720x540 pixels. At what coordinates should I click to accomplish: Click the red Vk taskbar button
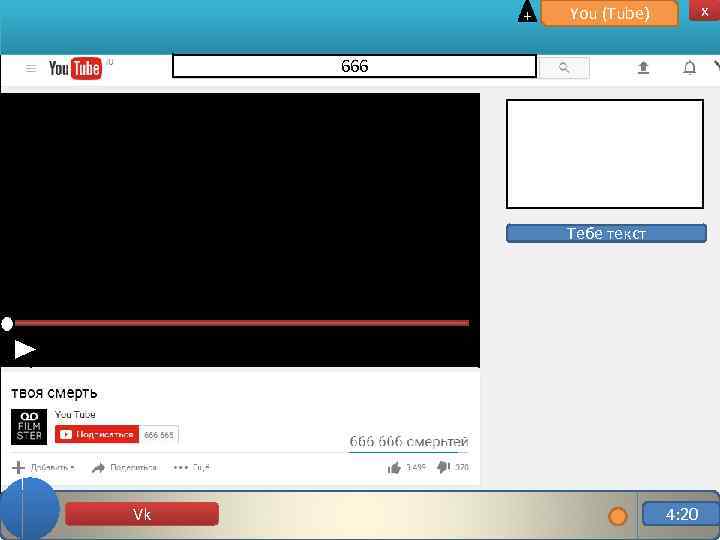(x=142, y=514)
